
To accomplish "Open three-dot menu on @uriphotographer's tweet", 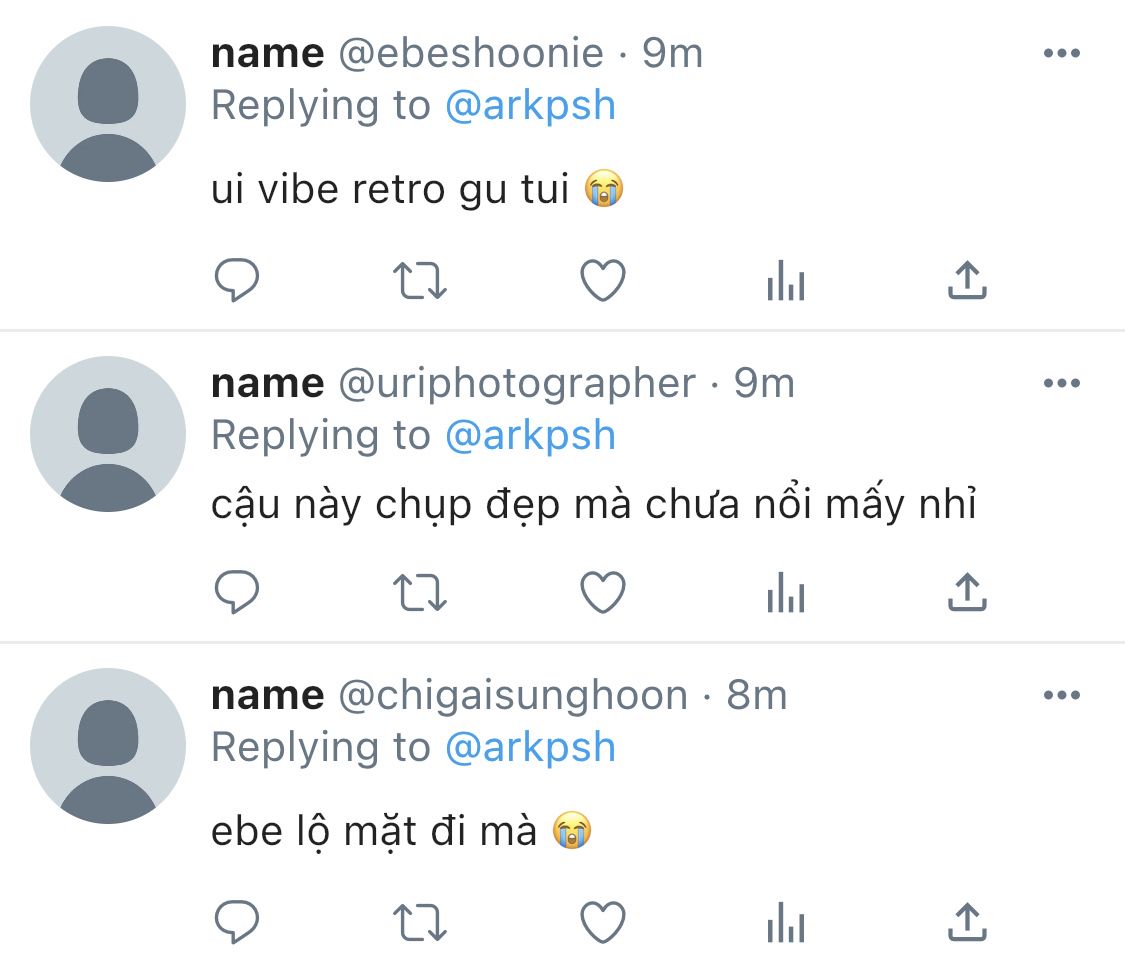I will point(1062,383).
